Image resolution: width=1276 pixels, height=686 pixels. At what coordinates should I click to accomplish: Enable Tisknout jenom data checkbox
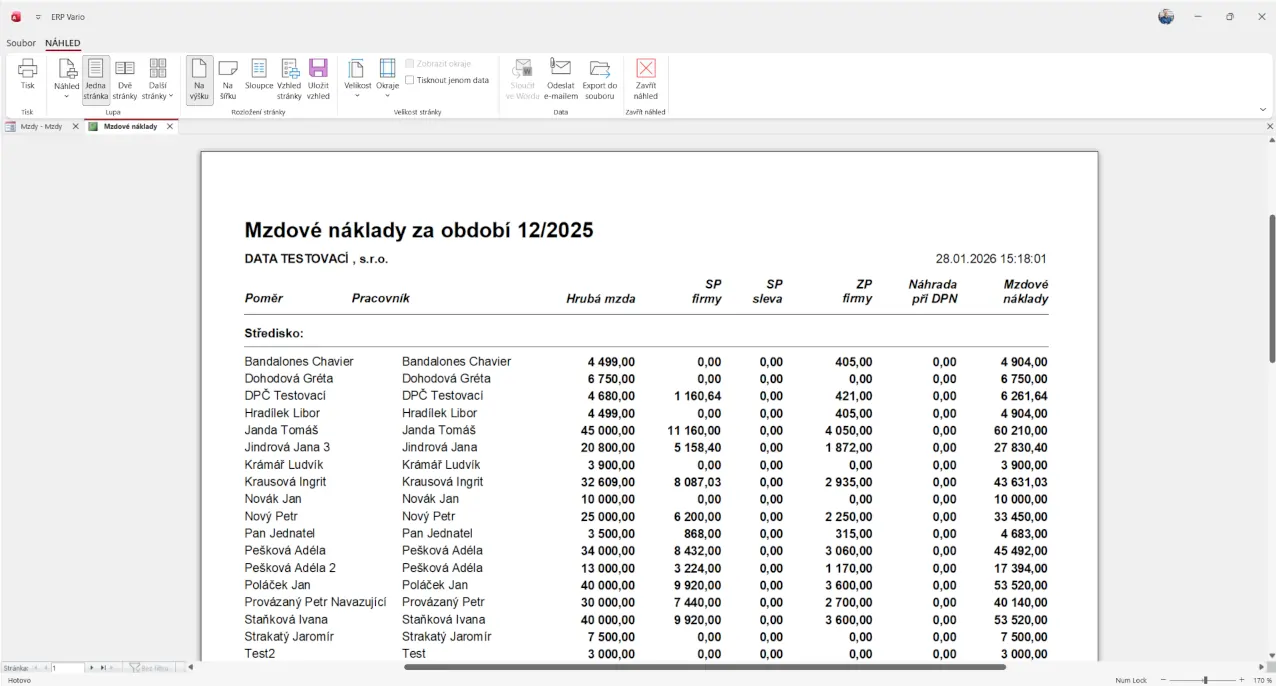[410, 80]
